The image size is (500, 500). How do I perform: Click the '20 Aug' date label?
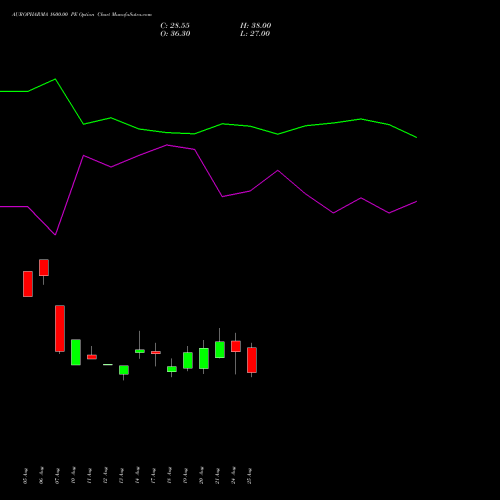click(202, 476)
